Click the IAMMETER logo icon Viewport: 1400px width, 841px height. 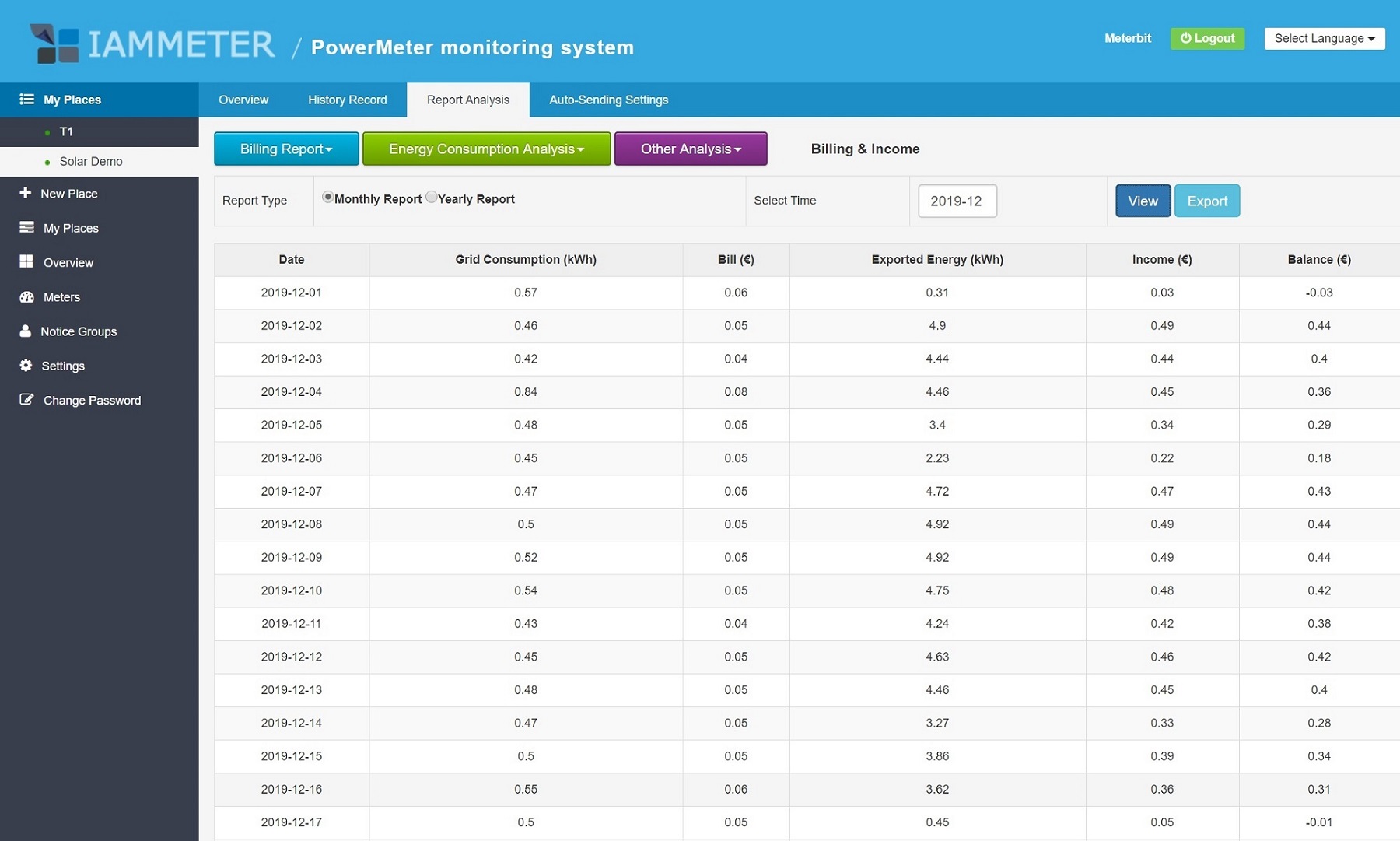click(54, 44)
